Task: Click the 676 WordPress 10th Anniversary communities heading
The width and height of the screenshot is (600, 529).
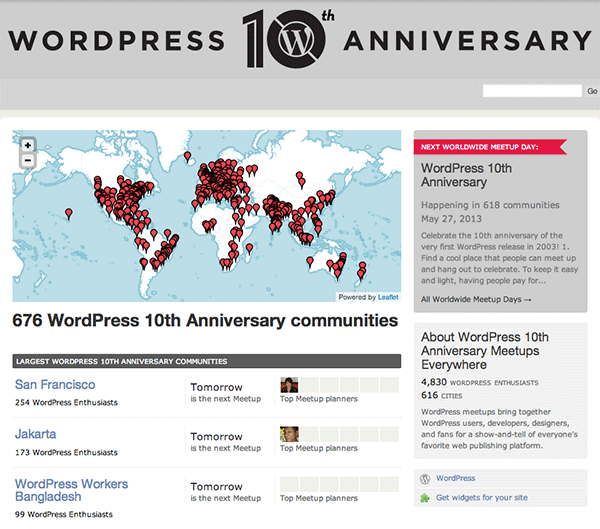Action: (x=205, y=320)
